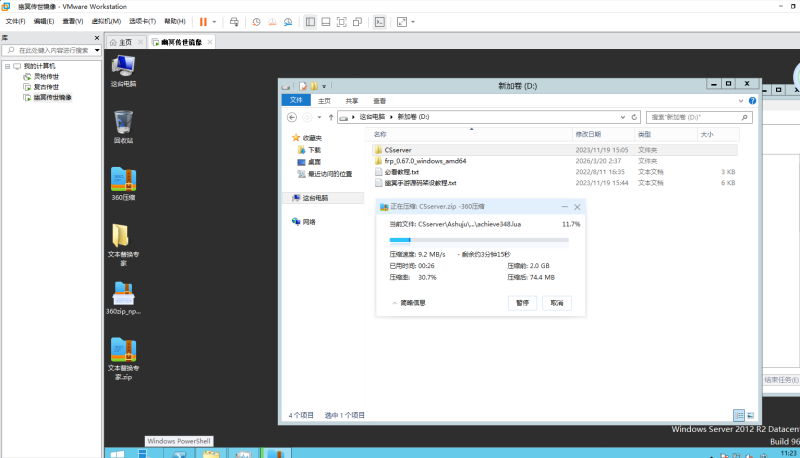800x458 pixels.
Task: Click the address bar refresh icon
Action: pos(634,117)
